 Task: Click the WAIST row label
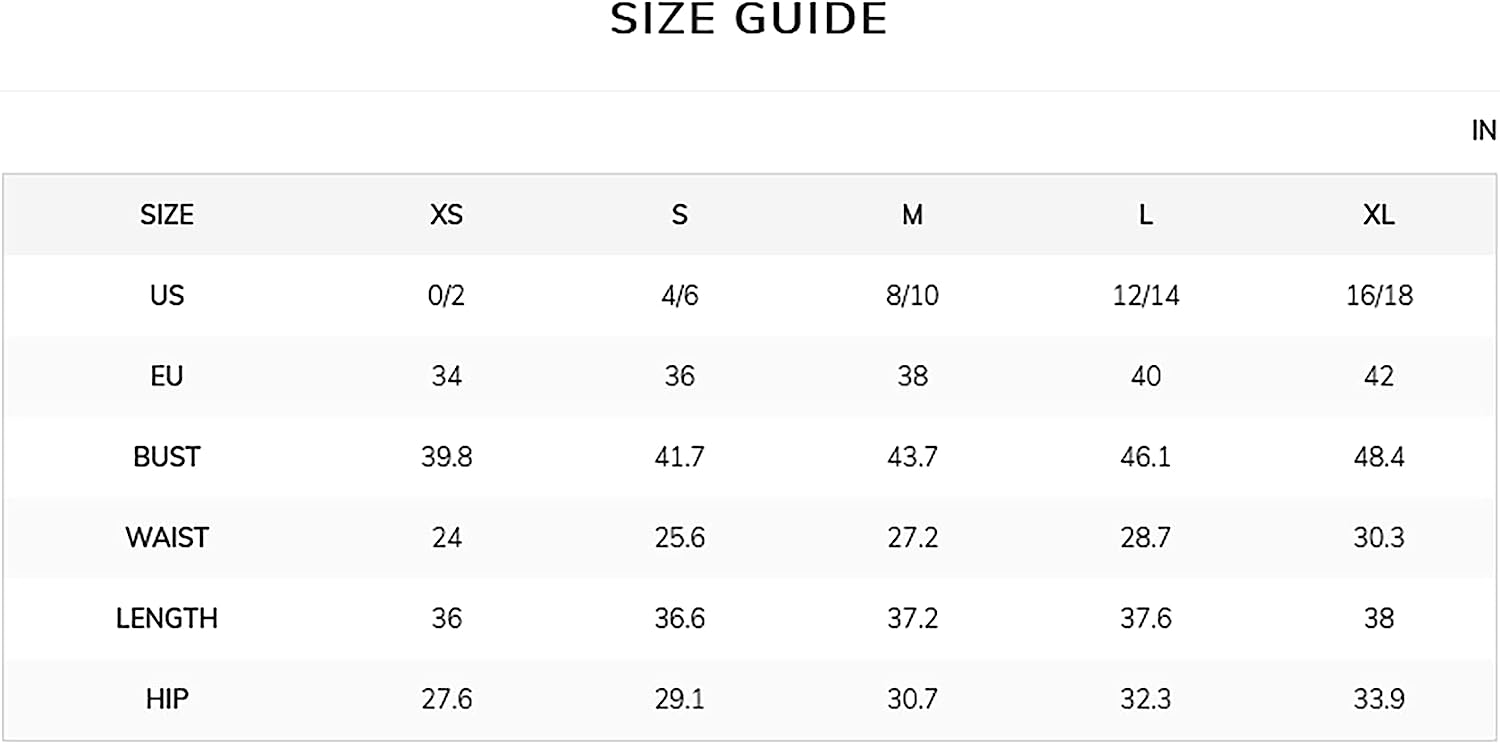167,538
